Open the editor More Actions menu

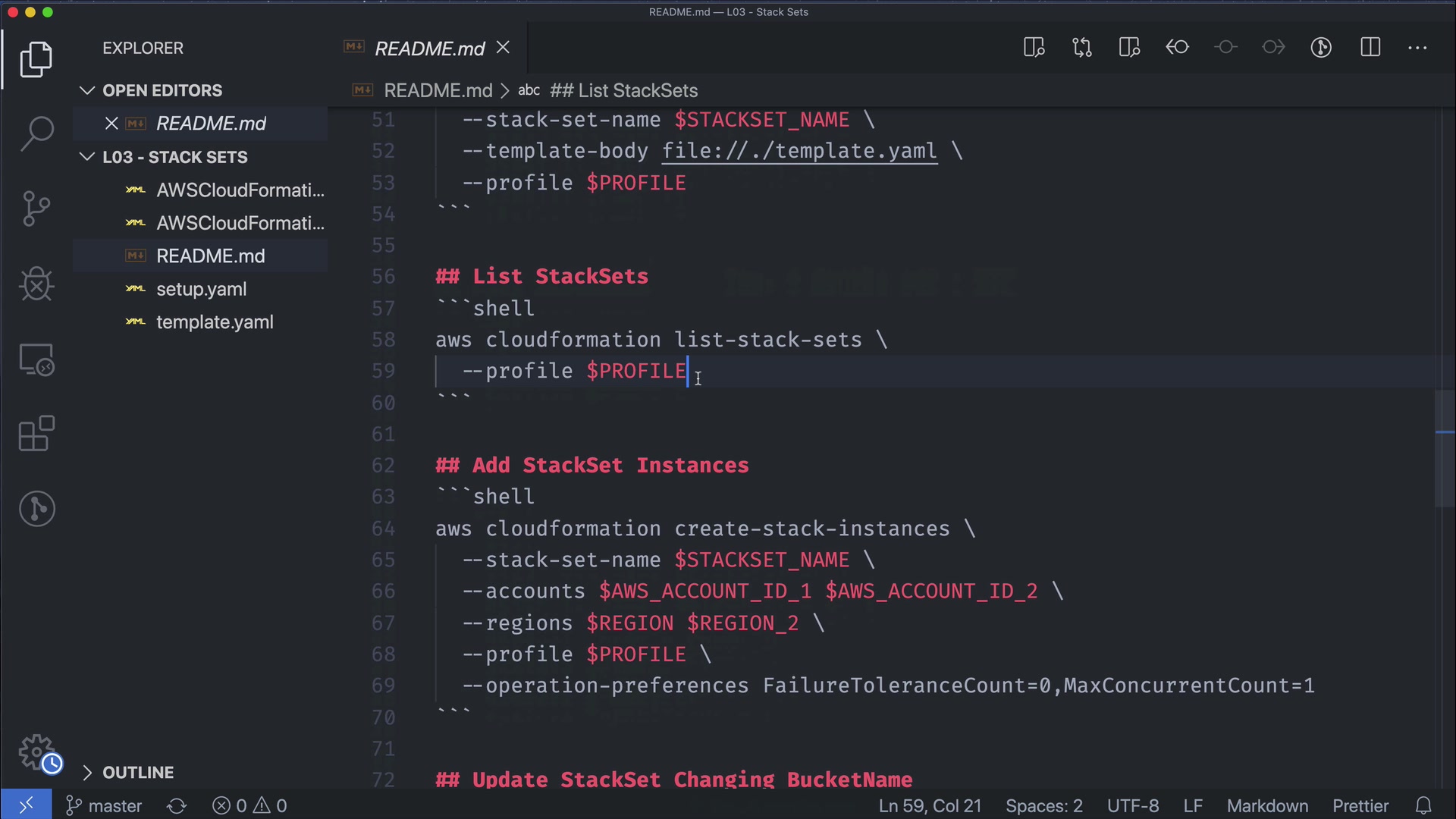click(x=1417, y=48)
